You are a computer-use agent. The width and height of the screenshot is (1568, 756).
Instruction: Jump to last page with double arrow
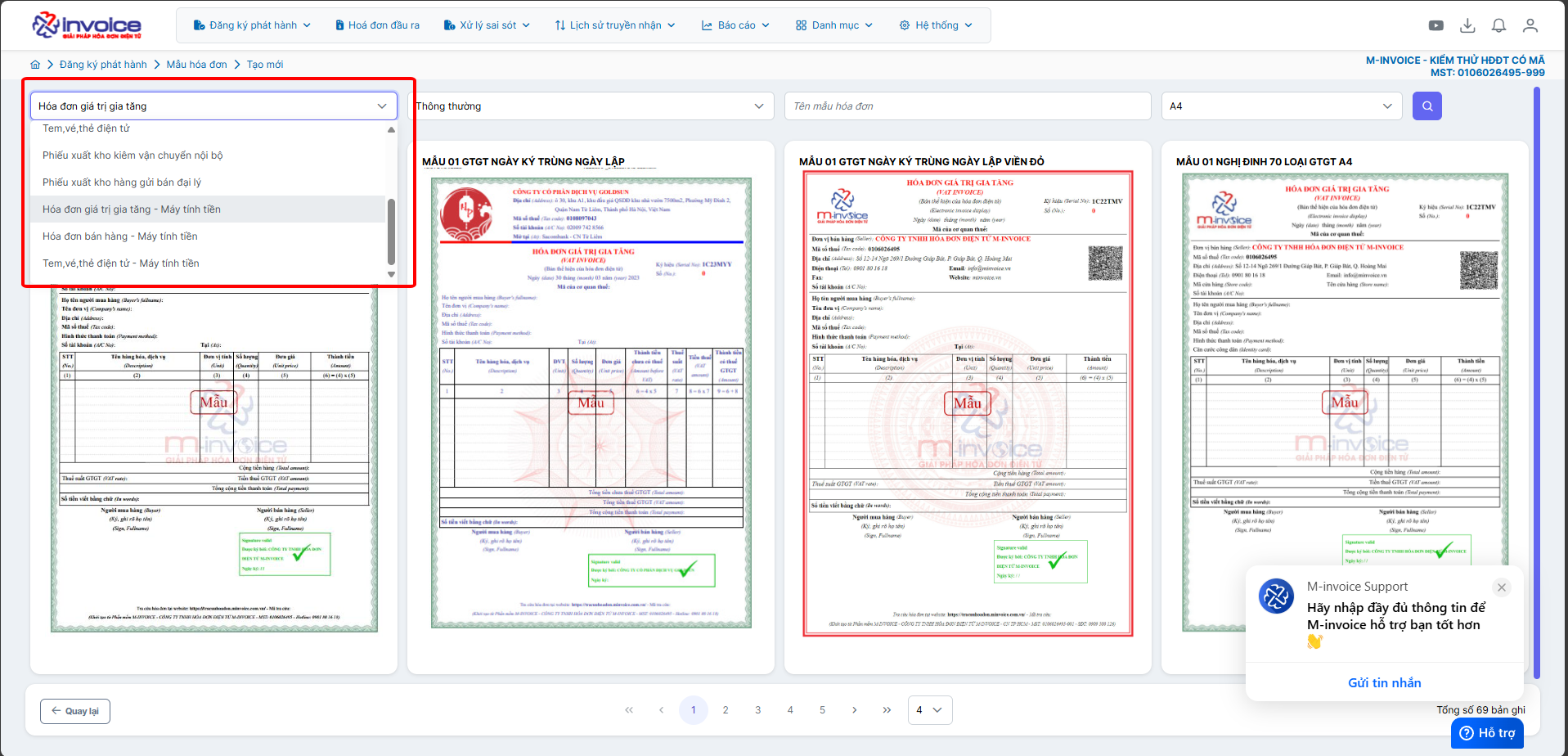[887, 710]
